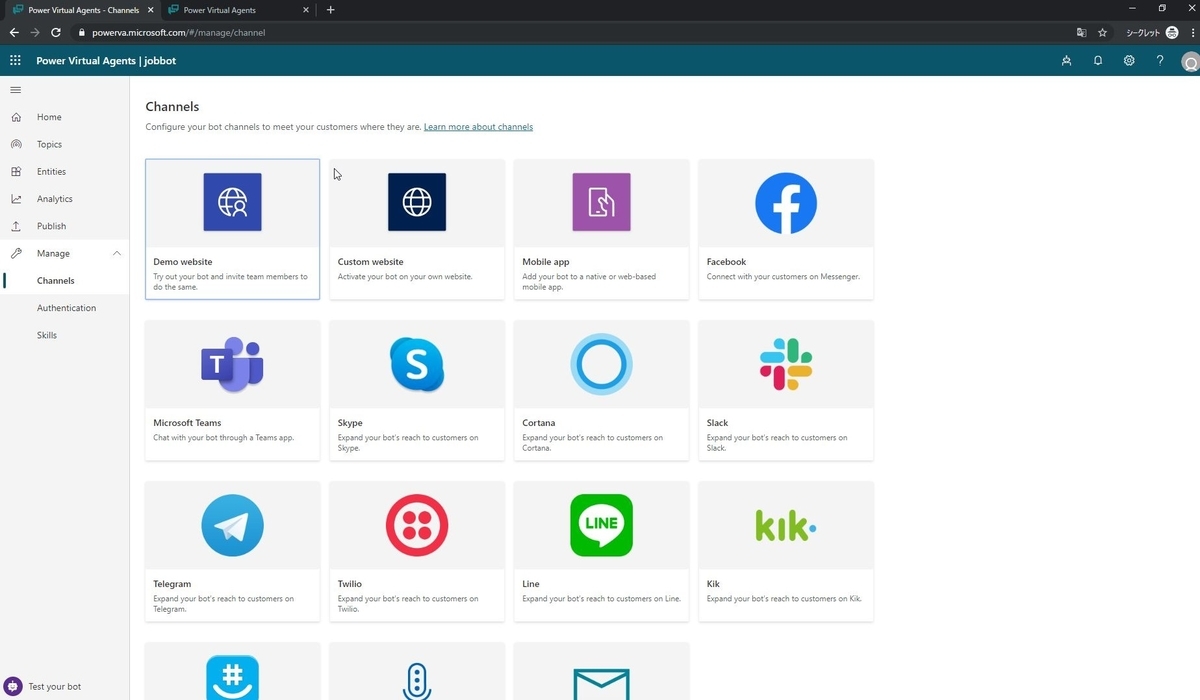Go to Topics page

pos(50,144)
